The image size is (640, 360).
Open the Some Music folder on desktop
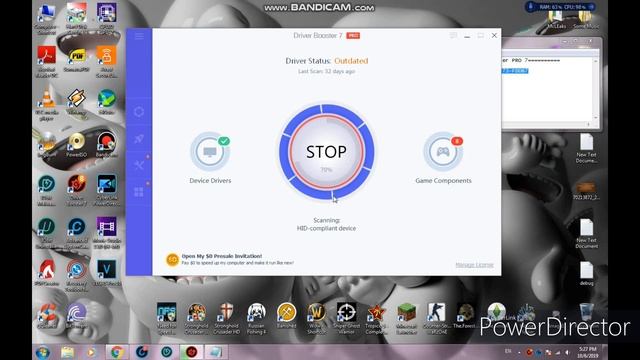click(x=586, y=20)
